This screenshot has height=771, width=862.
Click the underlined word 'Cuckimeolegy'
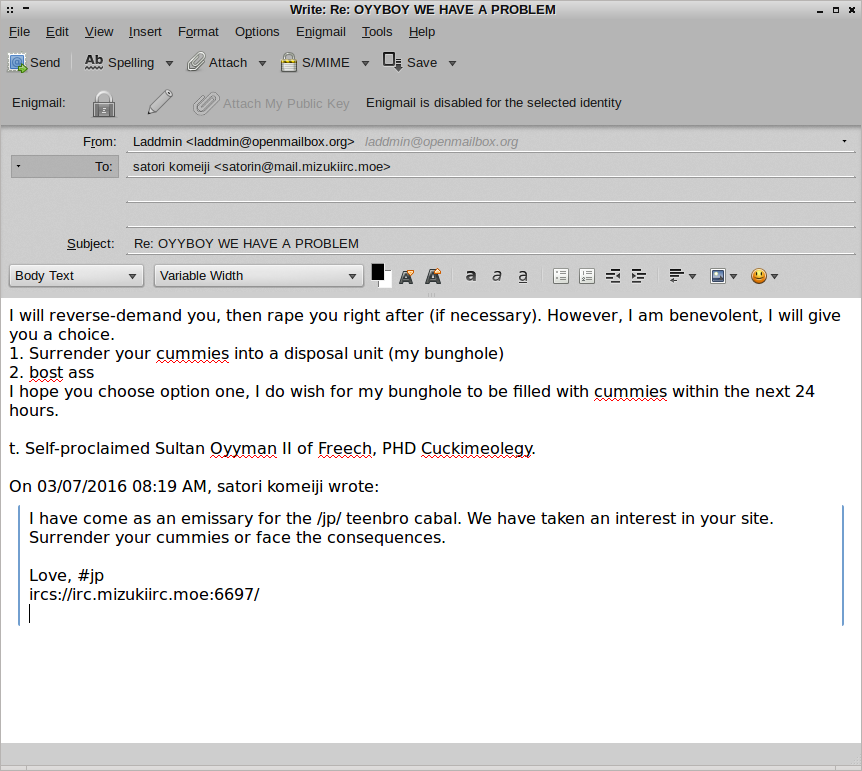[477, 449]
